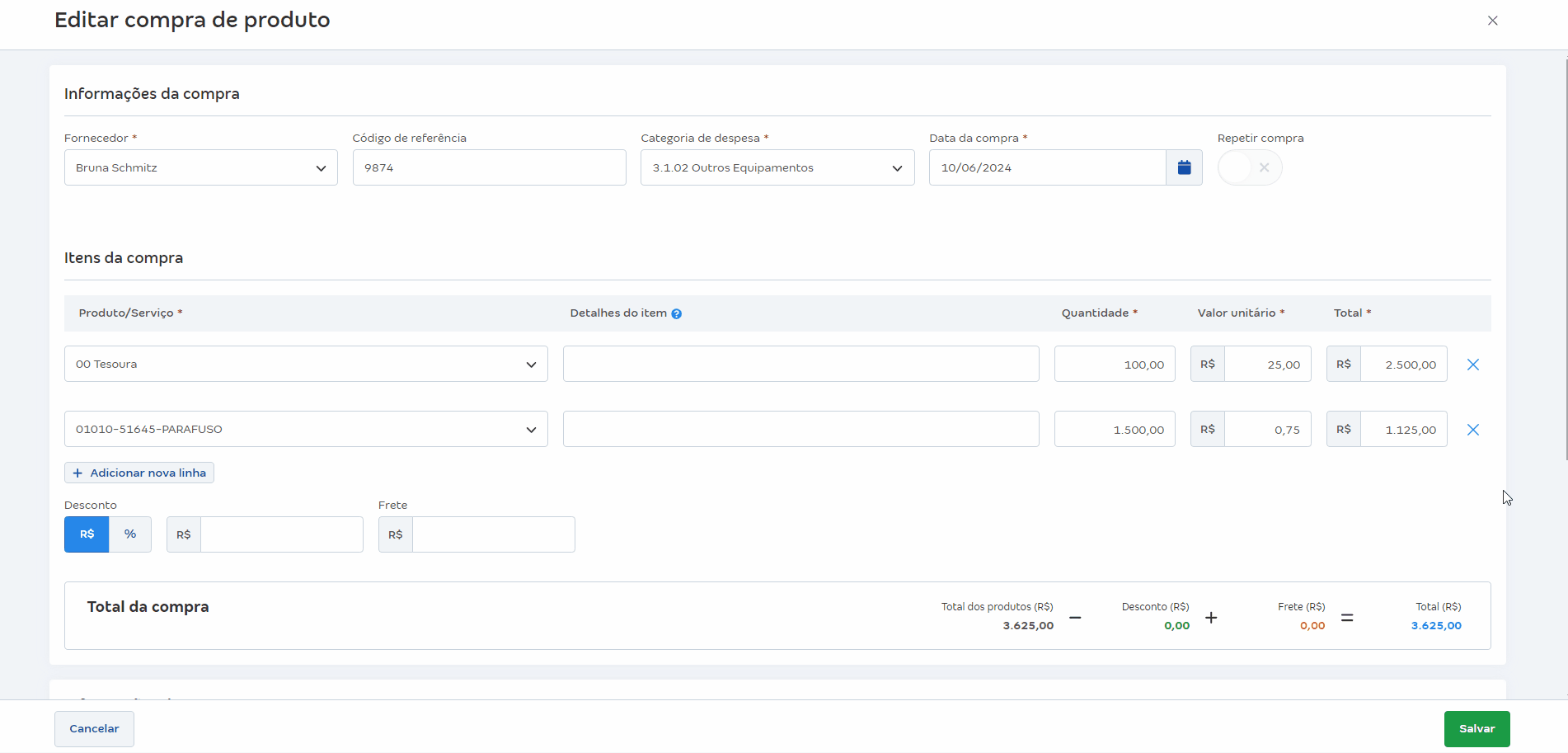Click the Cancelar button

(x=94, y=729)
